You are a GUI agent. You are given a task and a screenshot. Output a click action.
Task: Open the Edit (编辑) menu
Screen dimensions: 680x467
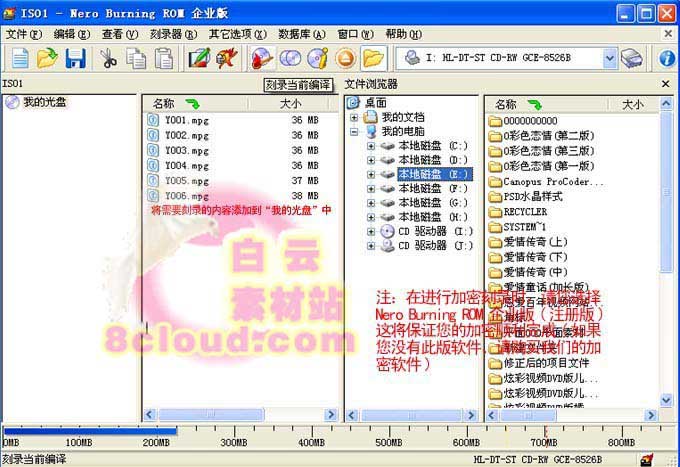click(72, 34)
